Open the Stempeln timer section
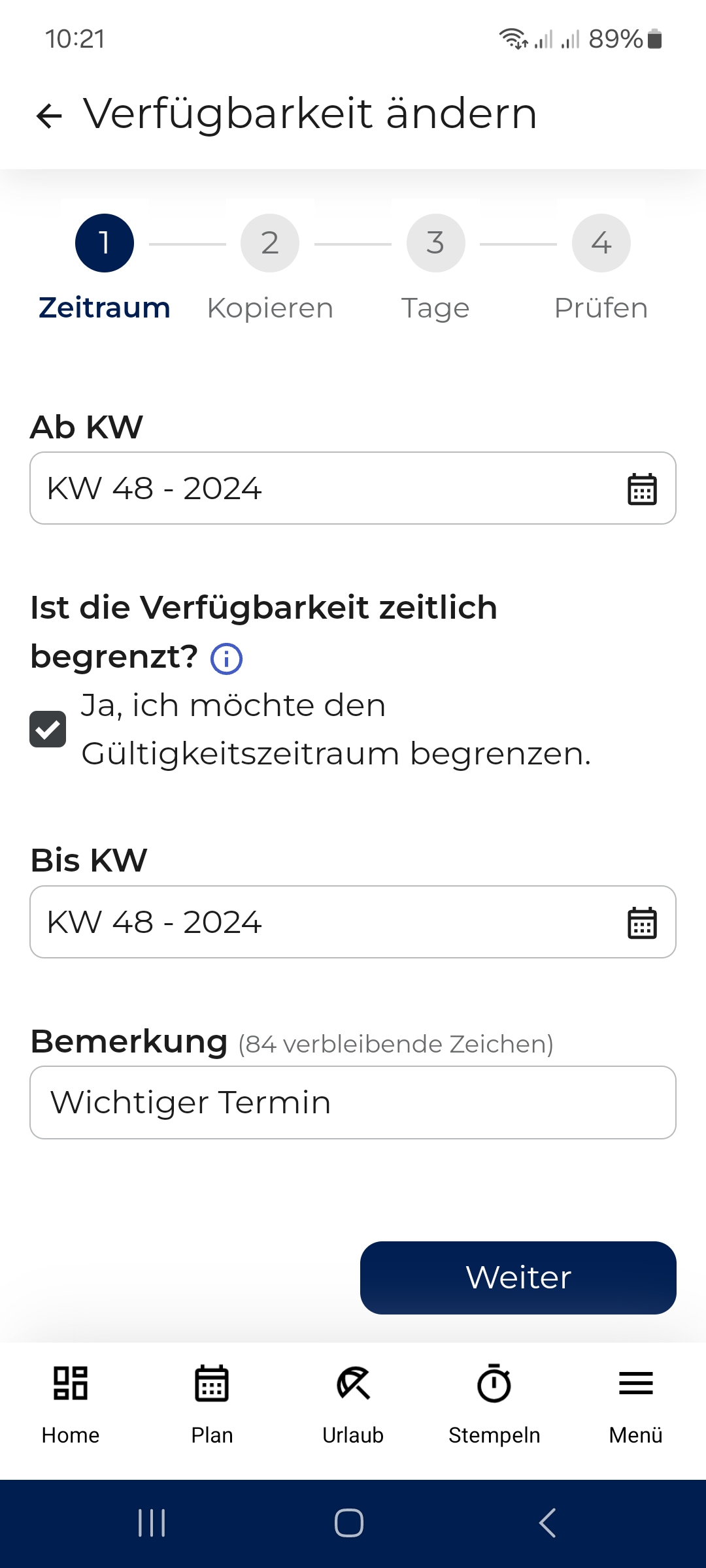Image resolution: width=706 pixels, height=1568 pixels. [x=494, y=1405]
